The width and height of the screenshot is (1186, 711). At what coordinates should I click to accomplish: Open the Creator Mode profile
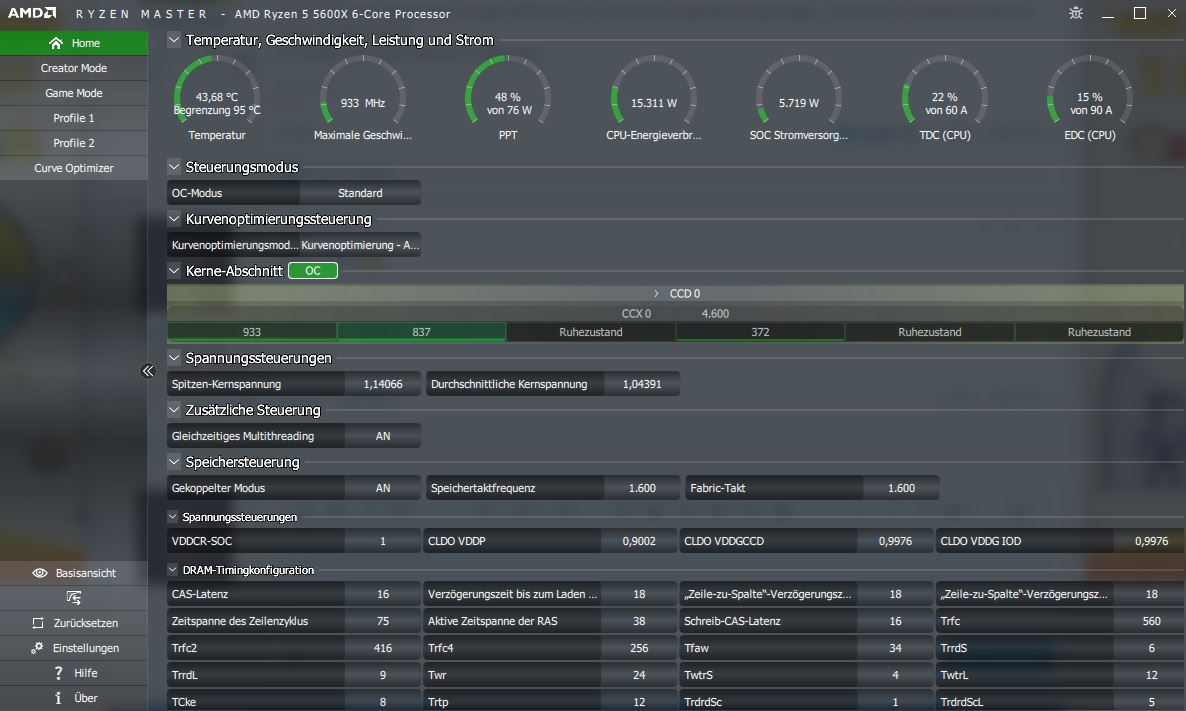(73, 68)
